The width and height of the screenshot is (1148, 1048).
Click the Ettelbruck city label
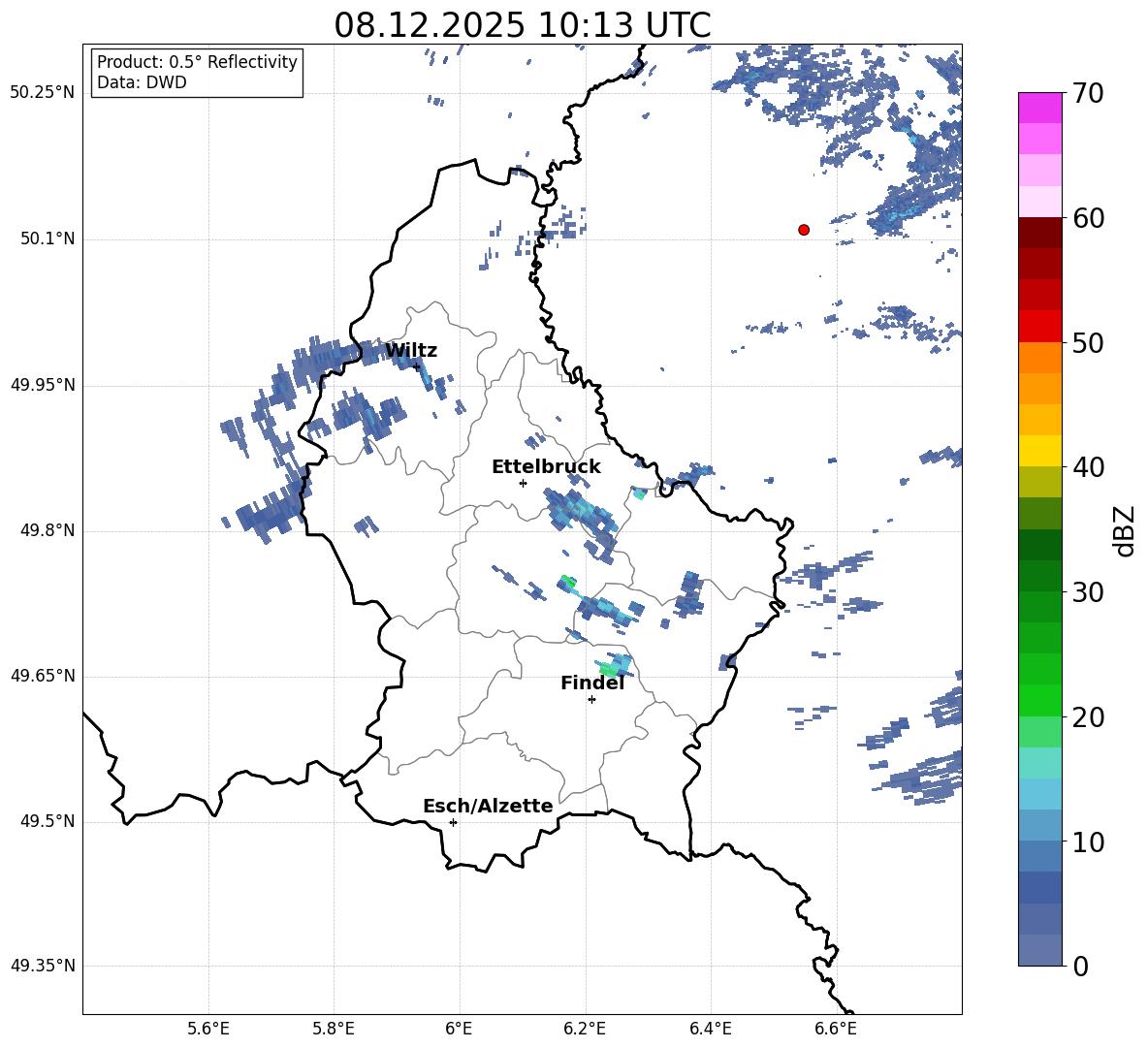tap(546, 467)
